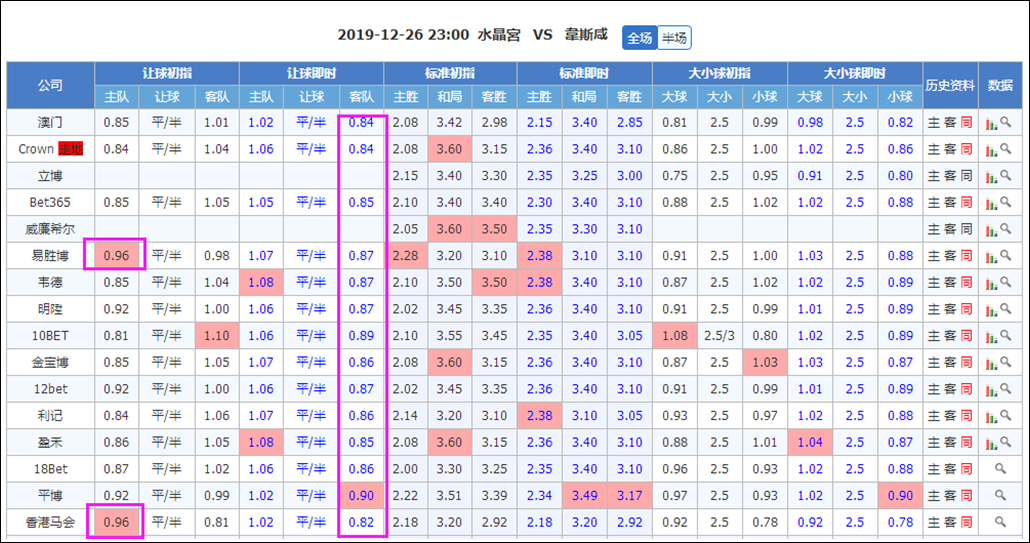Select company name 威廉希尔

coord(51,229)
